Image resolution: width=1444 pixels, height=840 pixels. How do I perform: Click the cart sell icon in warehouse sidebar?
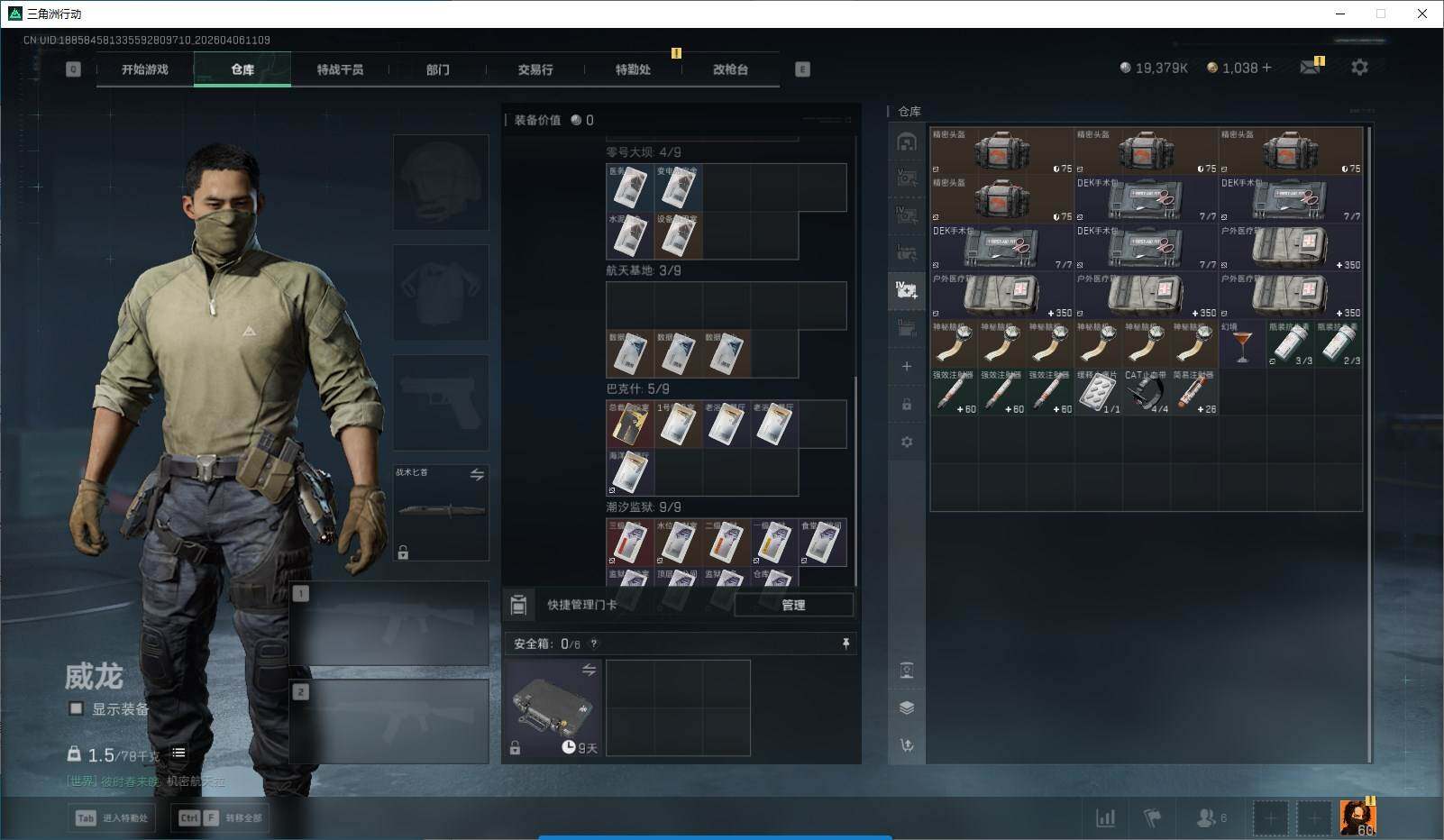click(x=907, y=744)
